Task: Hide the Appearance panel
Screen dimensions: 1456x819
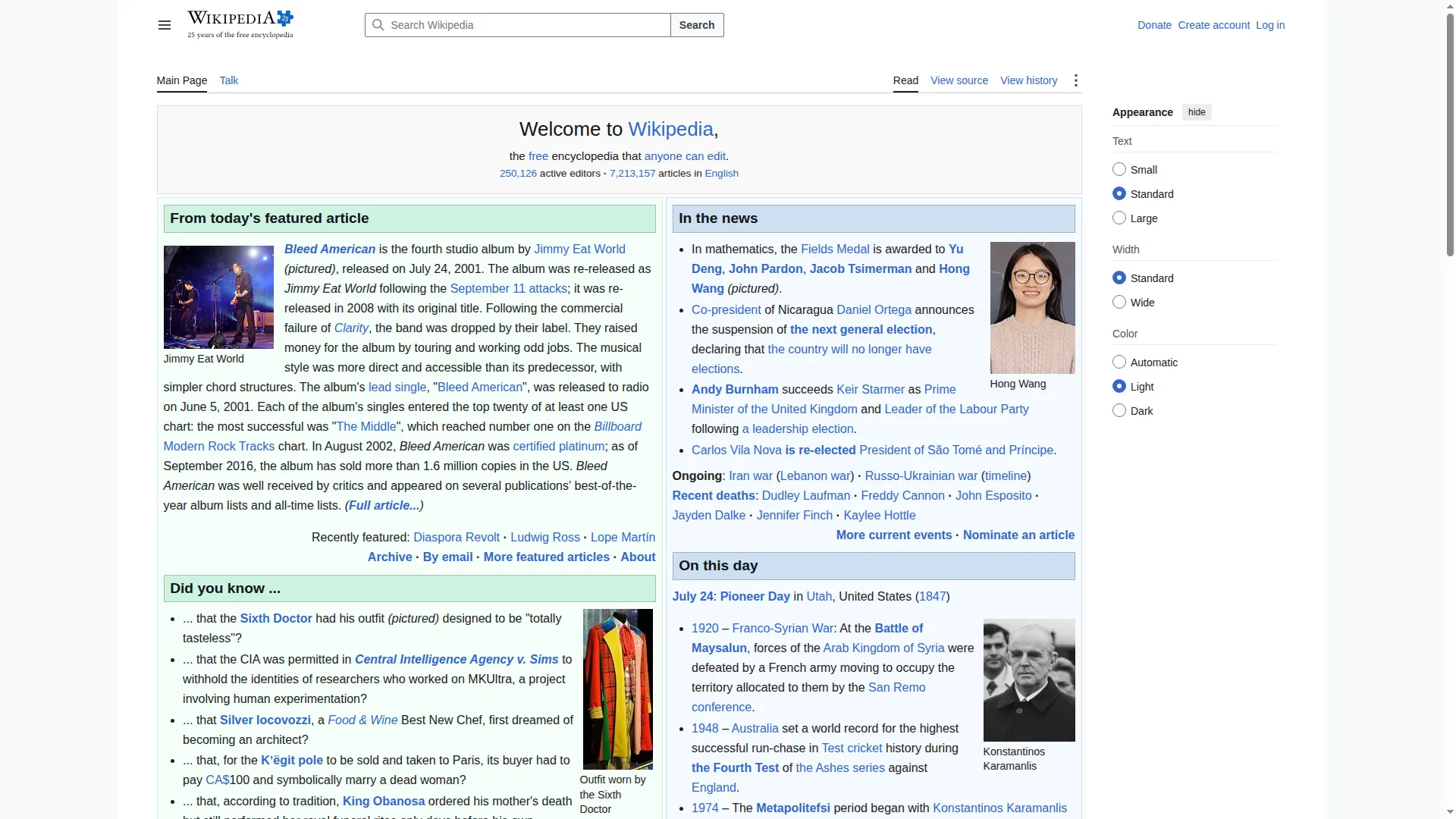Action: (1197, 112)
